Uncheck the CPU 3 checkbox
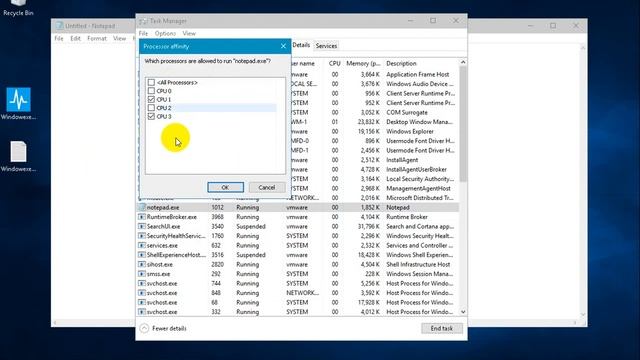Screen dimensions: 640x360 click(x=151, y=117)
